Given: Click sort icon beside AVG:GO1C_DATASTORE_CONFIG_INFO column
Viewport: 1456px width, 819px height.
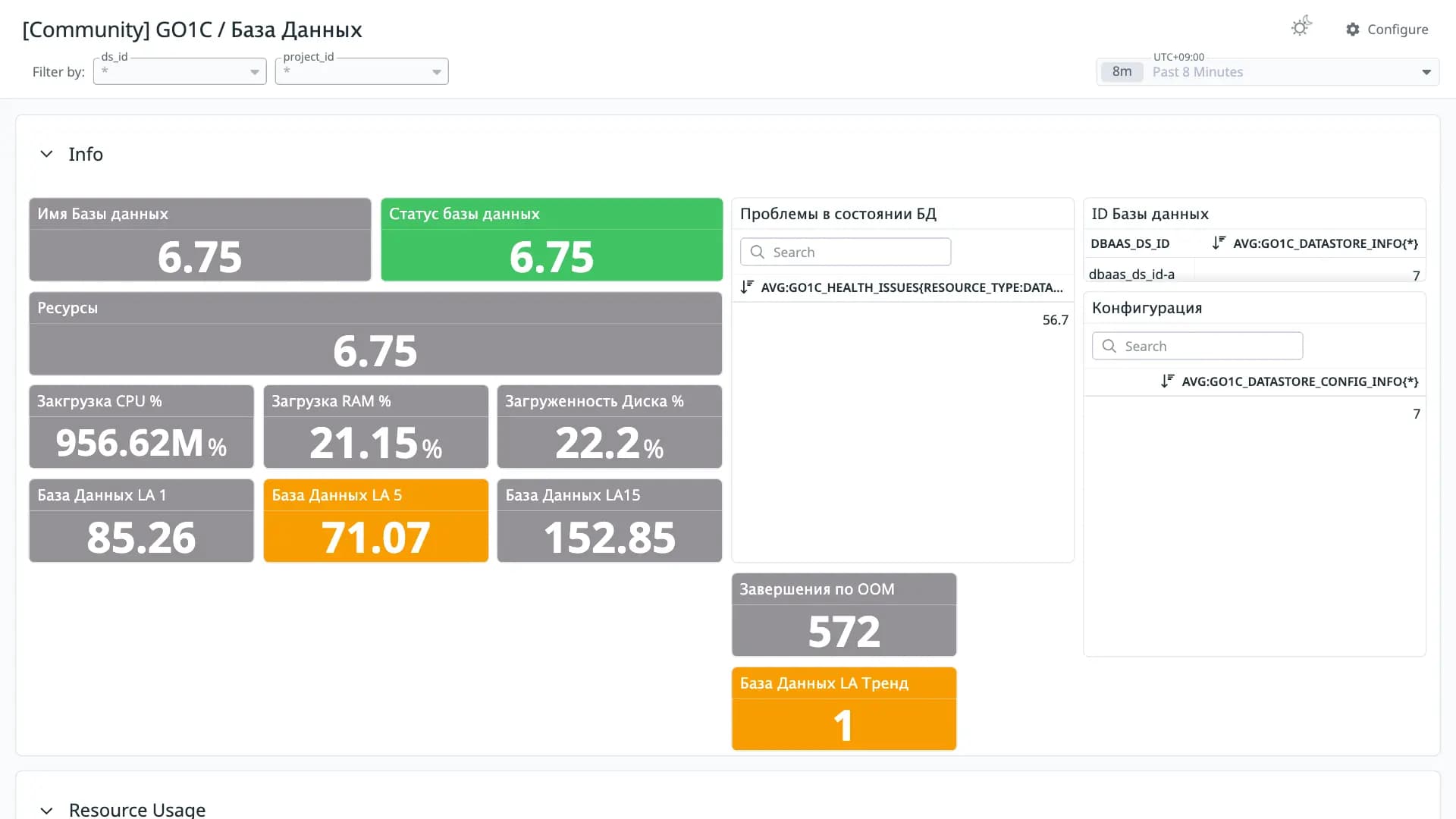Looking at the screenshot, I should (x=1168, y=381).
